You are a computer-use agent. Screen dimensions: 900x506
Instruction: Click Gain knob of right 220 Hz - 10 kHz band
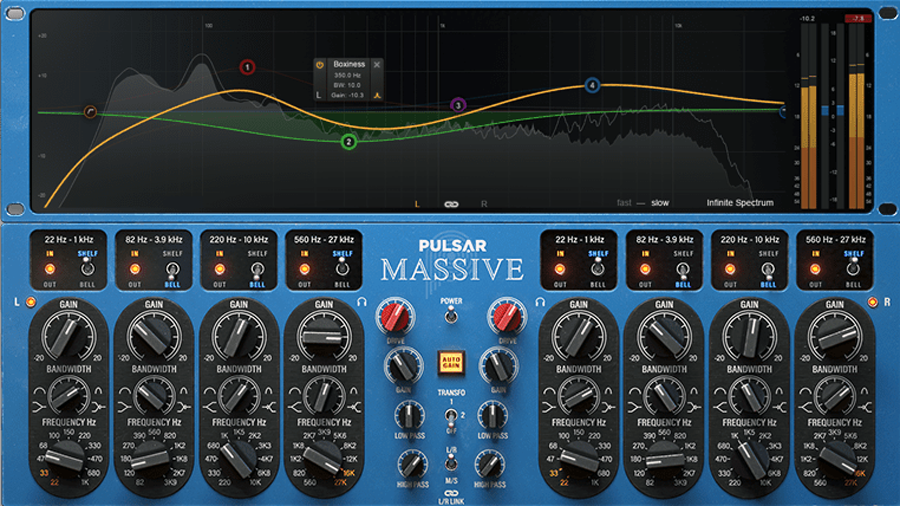[749, 337]
